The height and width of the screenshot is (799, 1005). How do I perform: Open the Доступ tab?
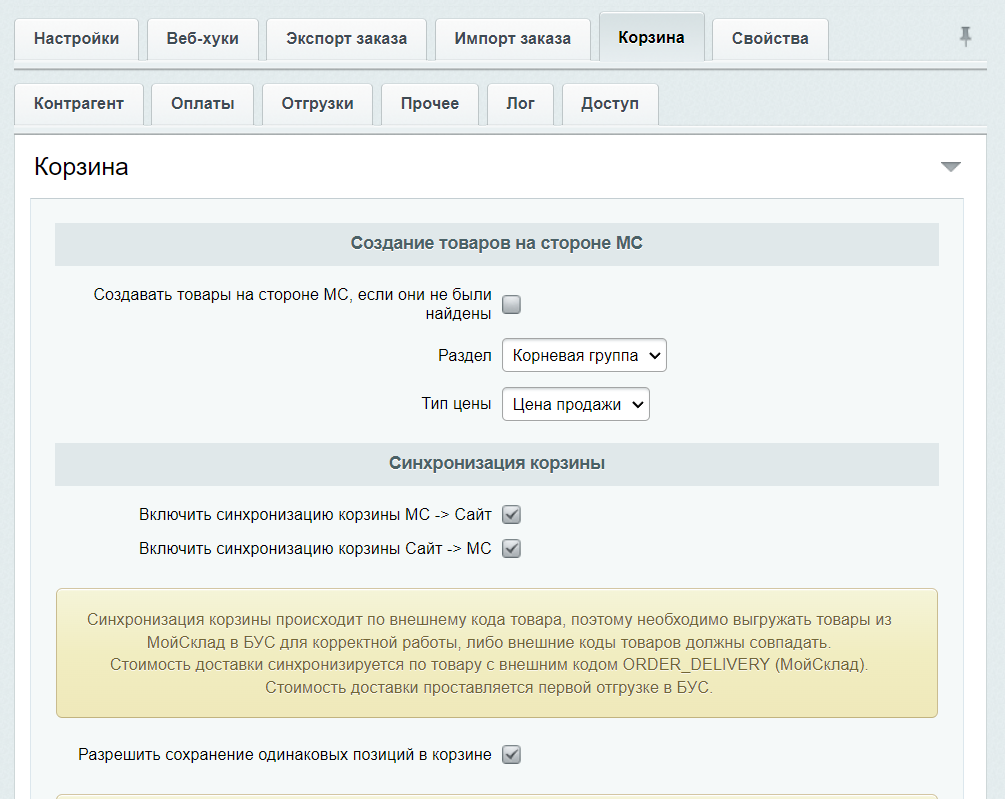coord(609,103)
